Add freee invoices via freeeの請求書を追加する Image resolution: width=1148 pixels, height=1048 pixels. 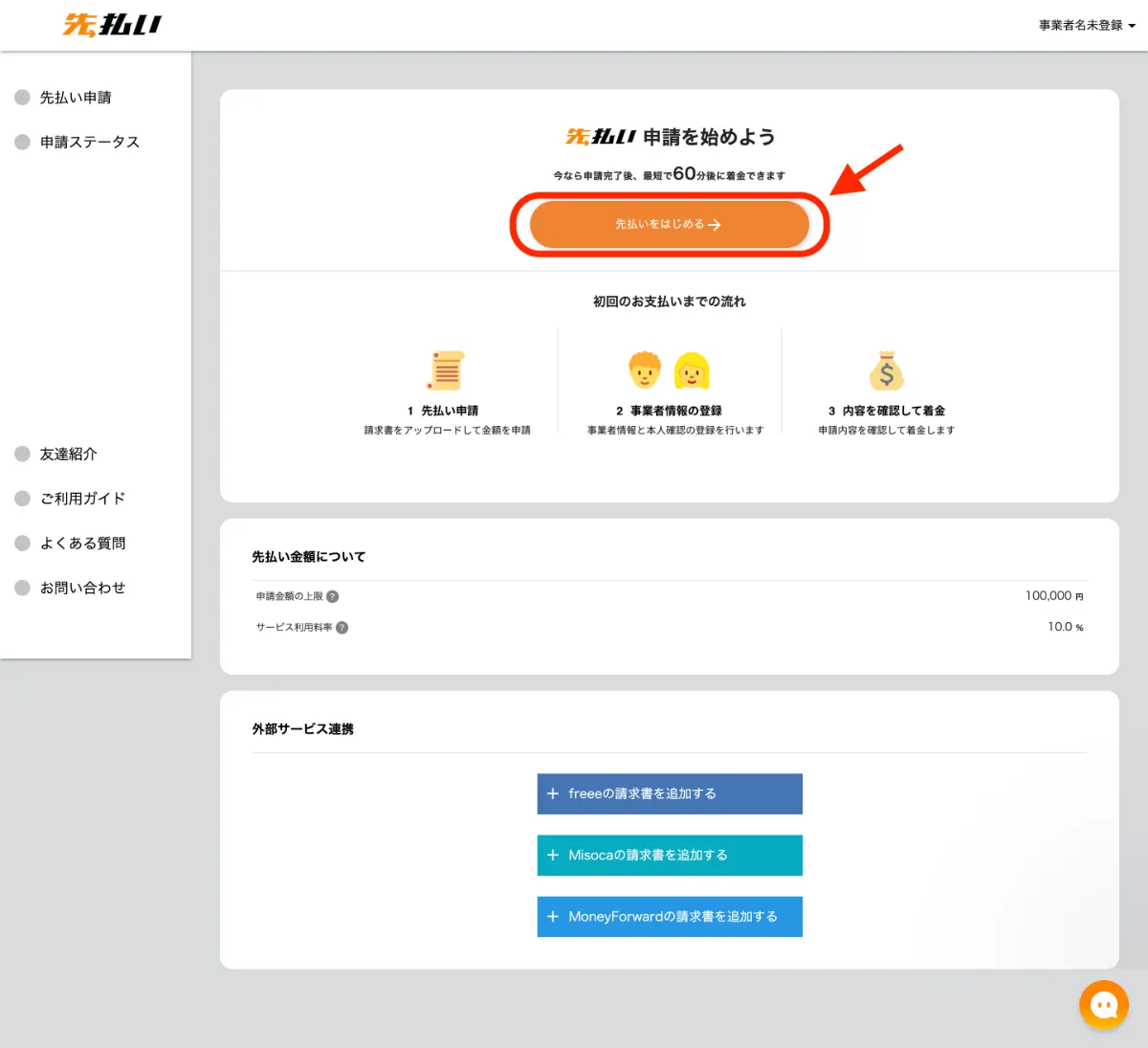click(x=670, y=793)
